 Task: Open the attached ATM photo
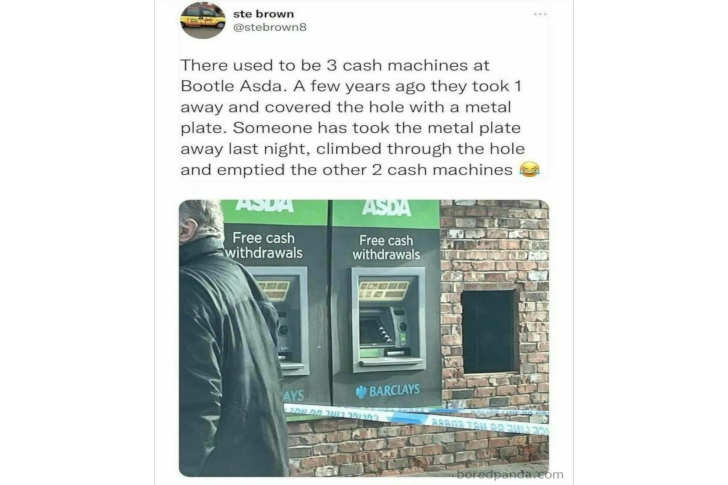pos(364,338)
